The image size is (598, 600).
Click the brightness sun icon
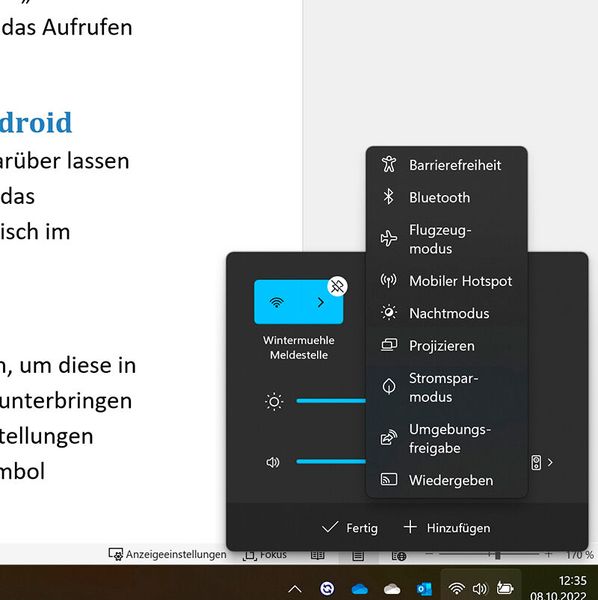274,401
